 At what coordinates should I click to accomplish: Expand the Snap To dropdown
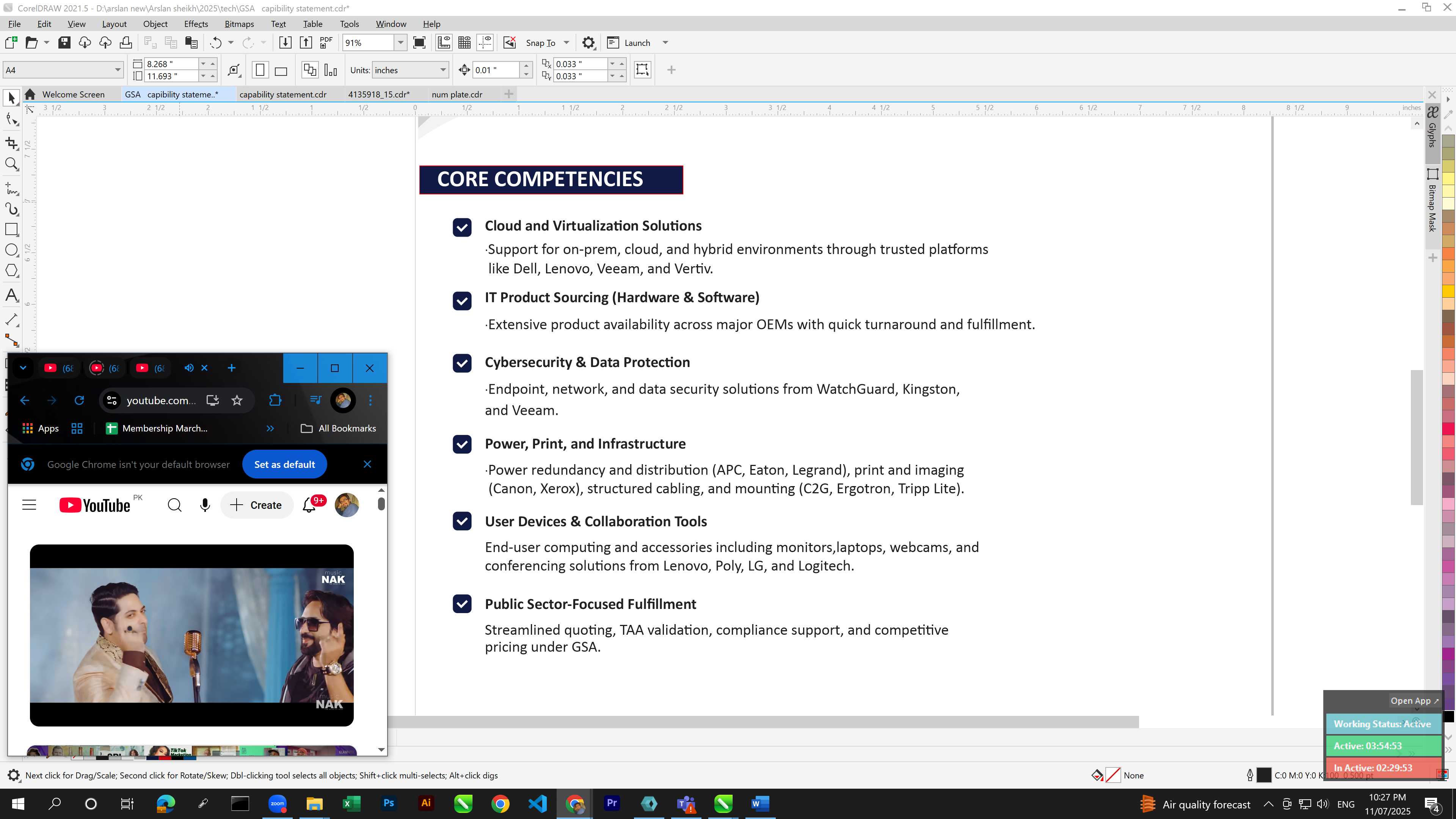pyautogui.click(x=566, y=42)
